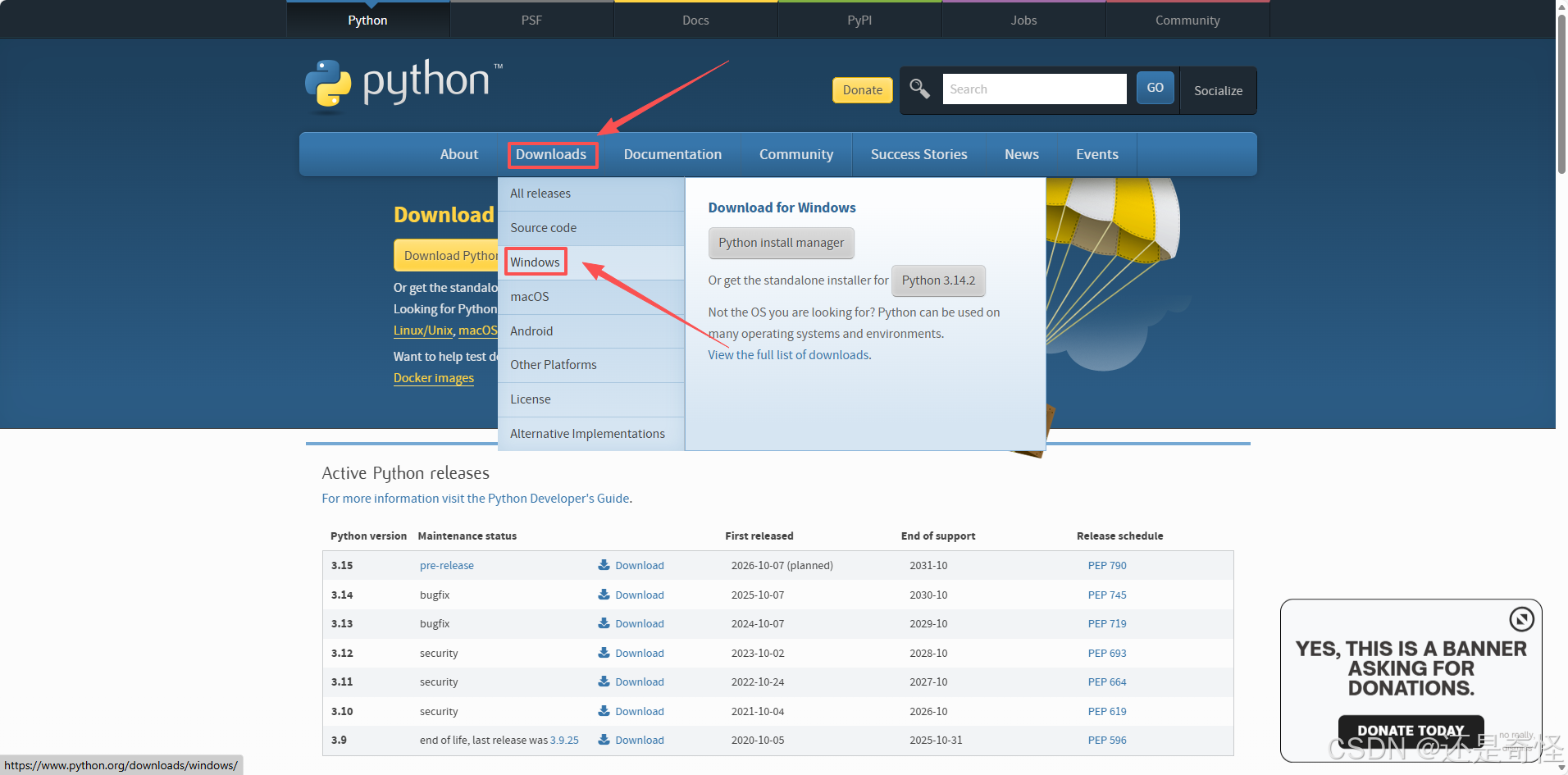Click the pre-release status link
1568x775 pixels.
(x=447, y=566)
